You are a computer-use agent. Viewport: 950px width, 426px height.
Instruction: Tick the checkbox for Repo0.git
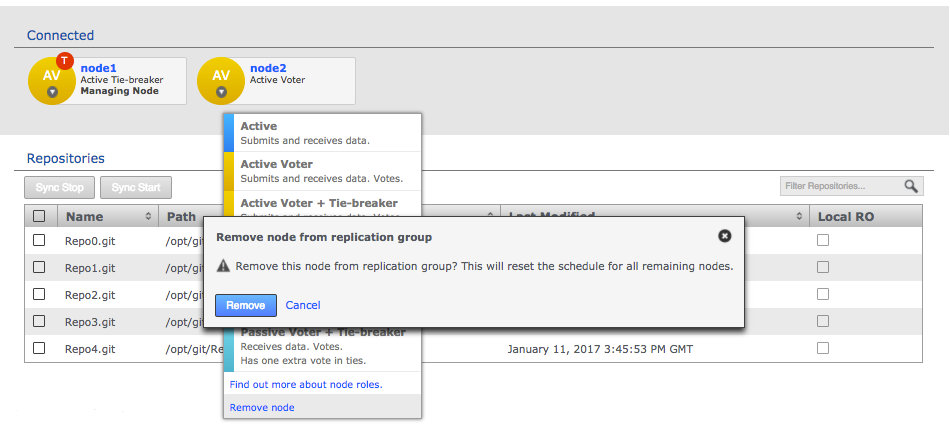click(x=39, y=240)
